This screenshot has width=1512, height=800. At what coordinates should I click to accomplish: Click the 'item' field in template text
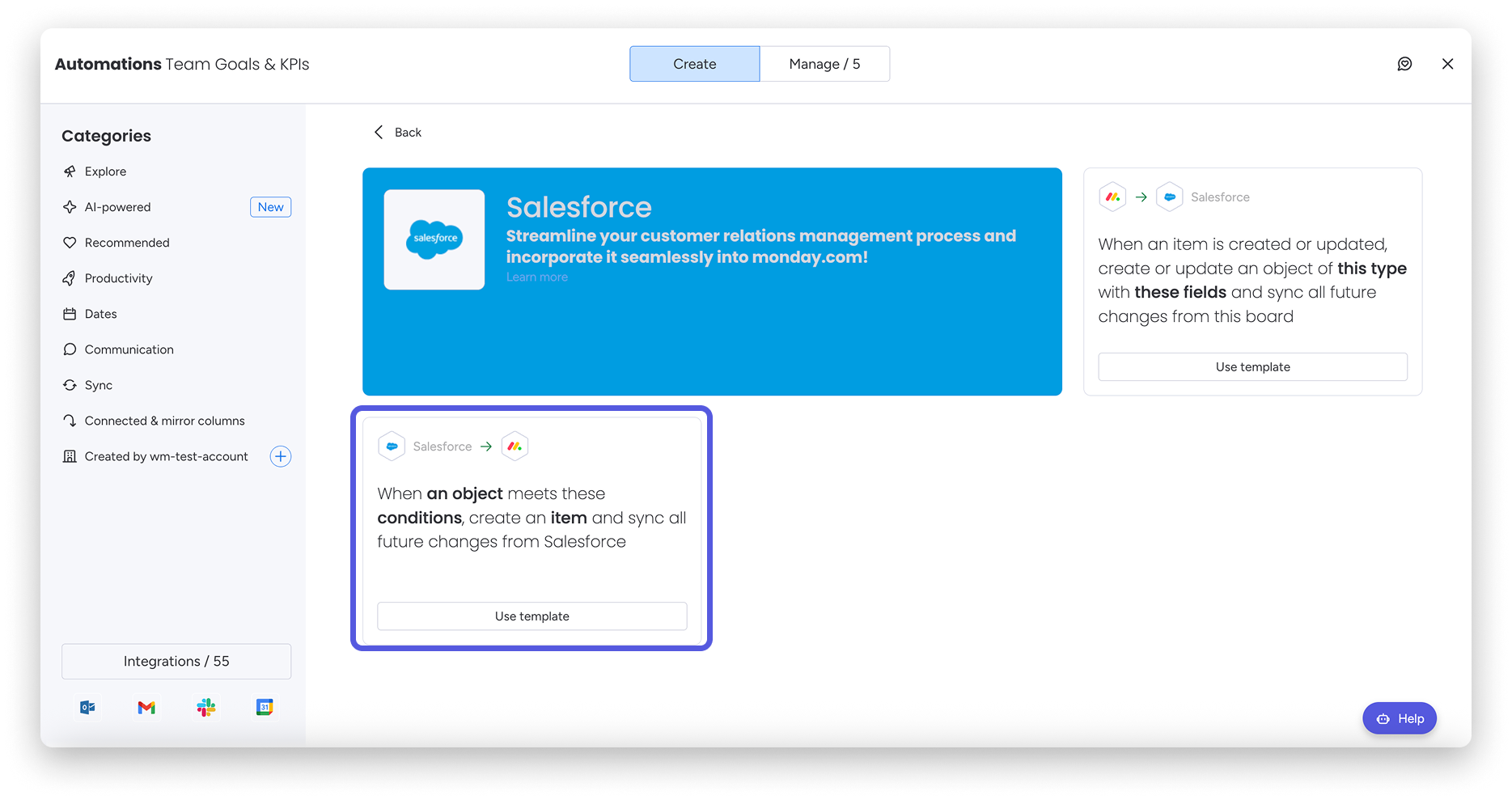[569, 518]
